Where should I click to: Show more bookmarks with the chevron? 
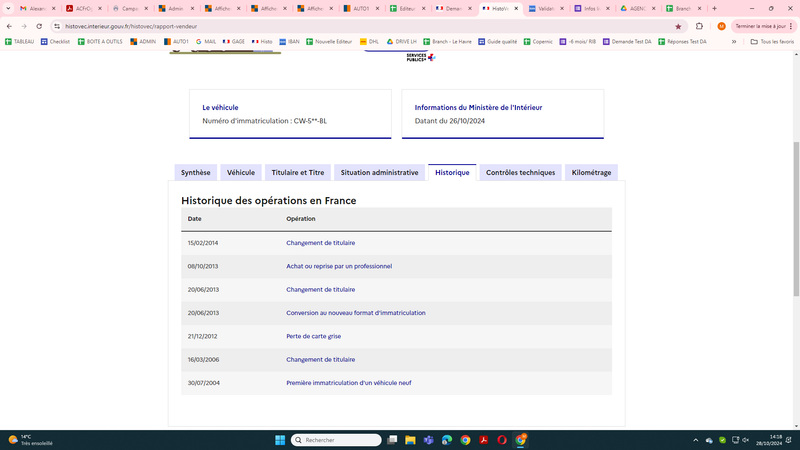(734, 42)
